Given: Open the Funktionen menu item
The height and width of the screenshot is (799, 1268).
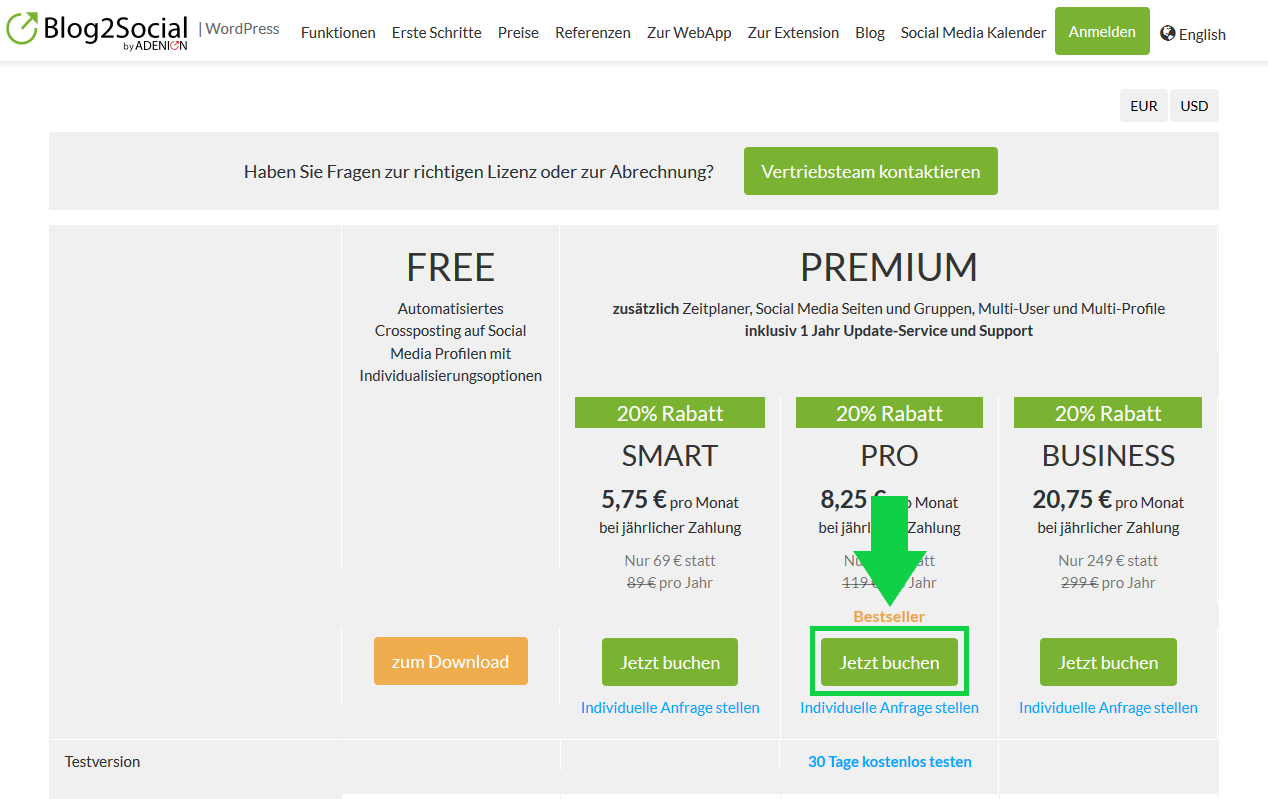Looking at the screenshot, I should pyautogui.click(x=338, y=32).
